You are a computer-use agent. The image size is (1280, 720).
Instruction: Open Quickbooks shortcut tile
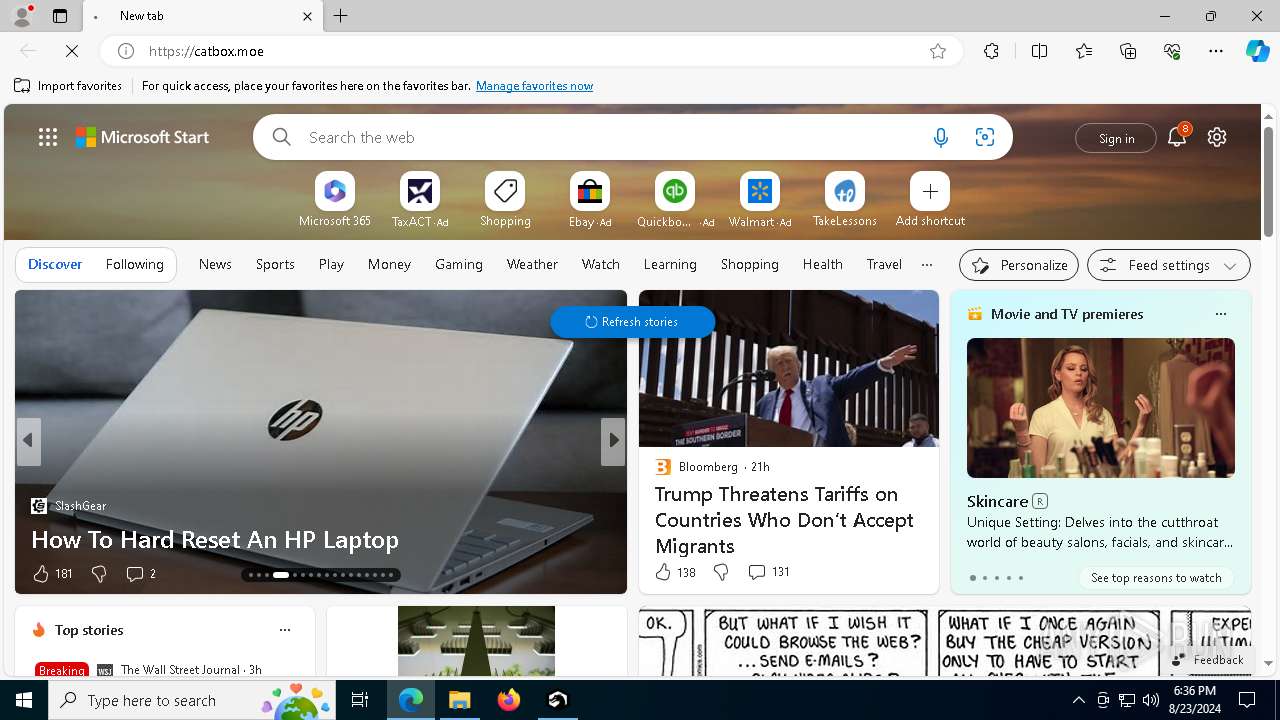[x=675, y=200]
